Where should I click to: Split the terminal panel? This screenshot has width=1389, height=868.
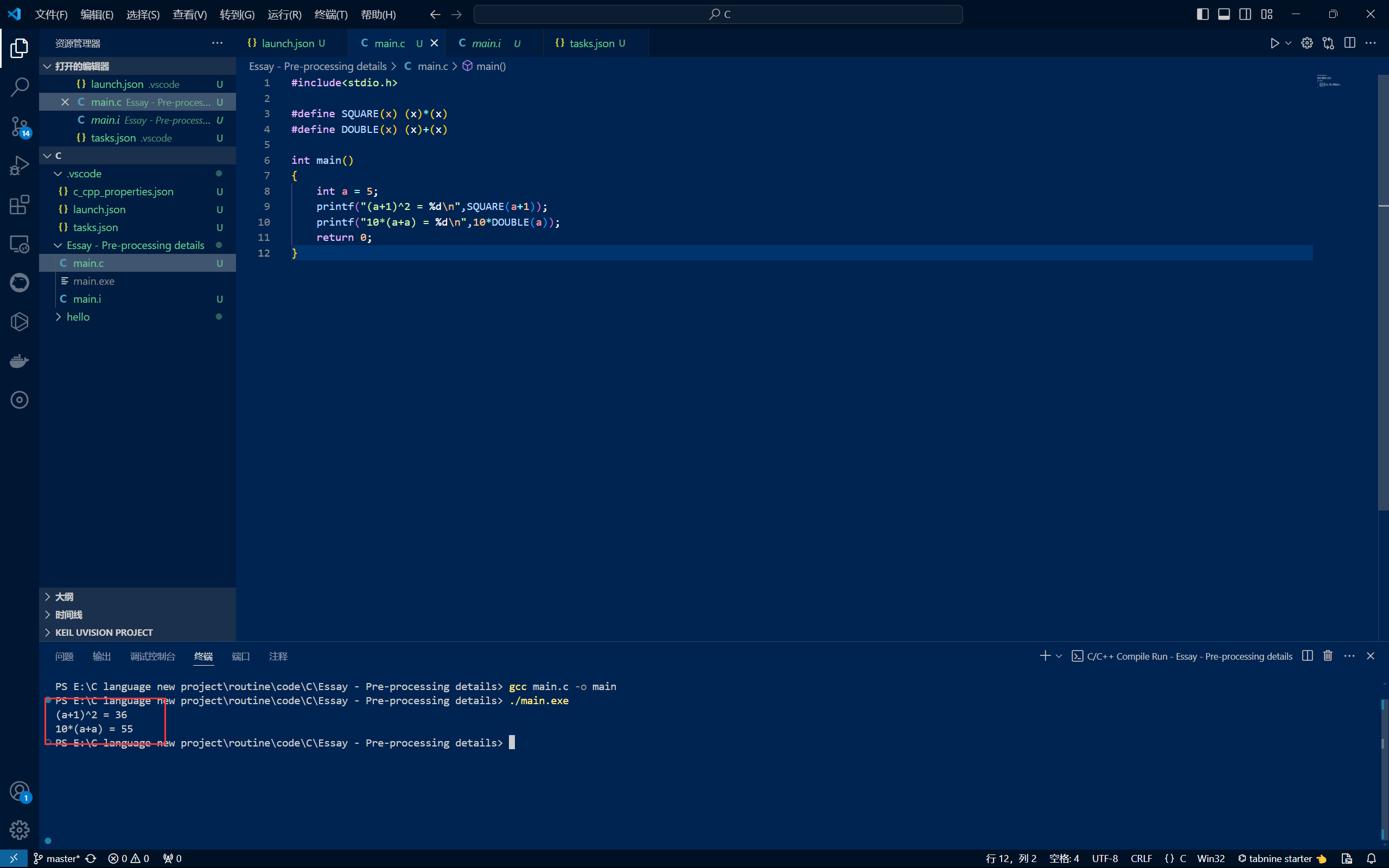coord(1308,655)
